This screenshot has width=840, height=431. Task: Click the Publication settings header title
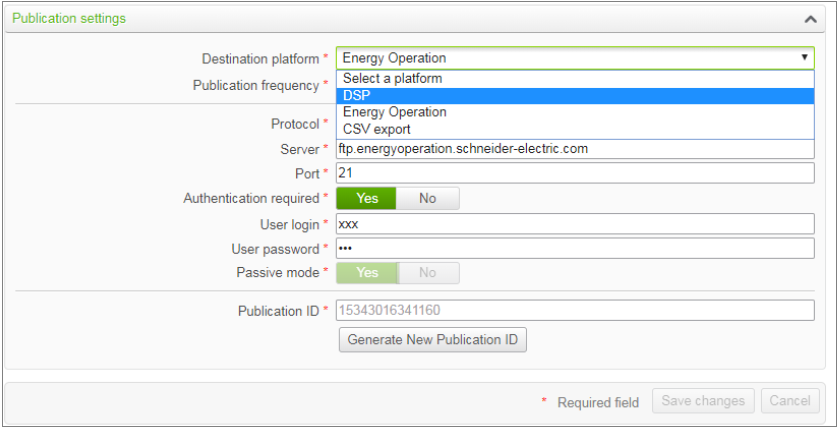click(69, 19)
